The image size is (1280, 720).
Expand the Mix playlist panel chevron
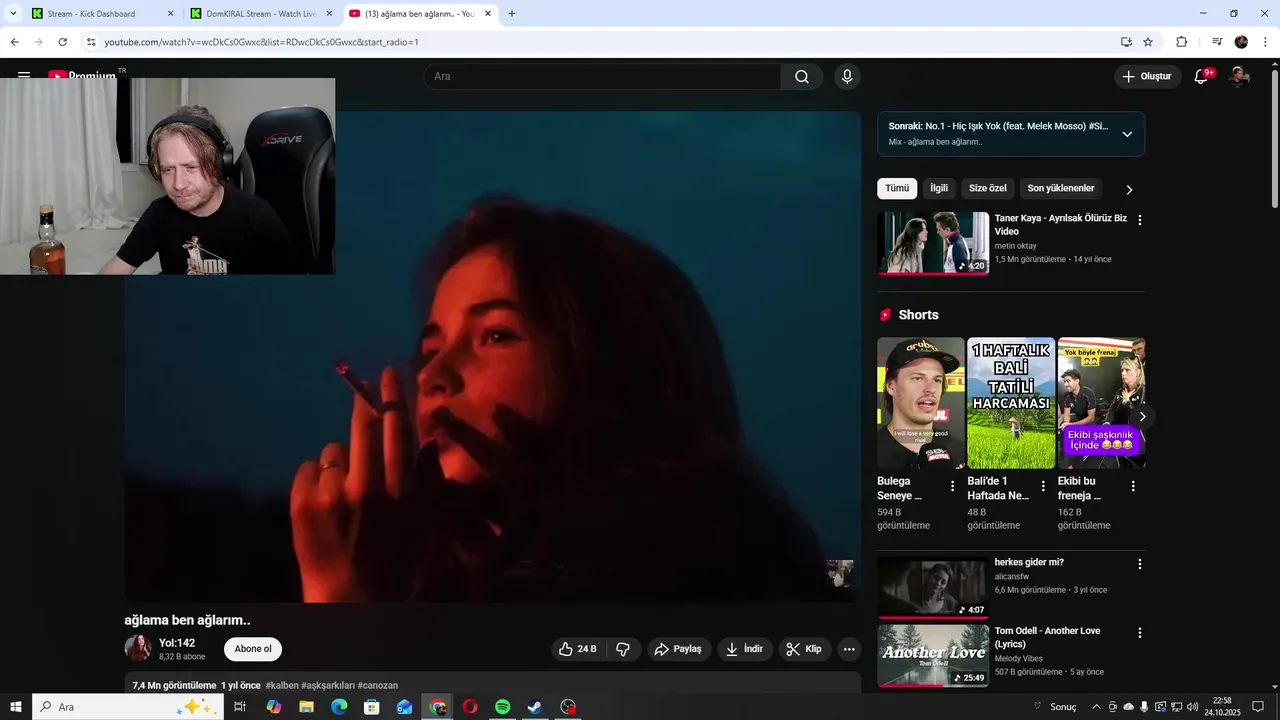coord(1127,134)
